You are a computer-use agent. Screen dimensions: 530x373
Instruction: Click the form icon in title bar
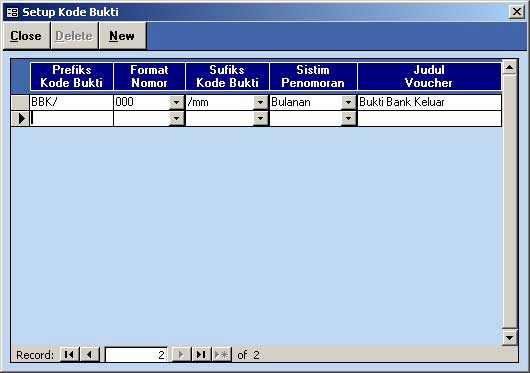pyautogui.click(x=13, y=13)
